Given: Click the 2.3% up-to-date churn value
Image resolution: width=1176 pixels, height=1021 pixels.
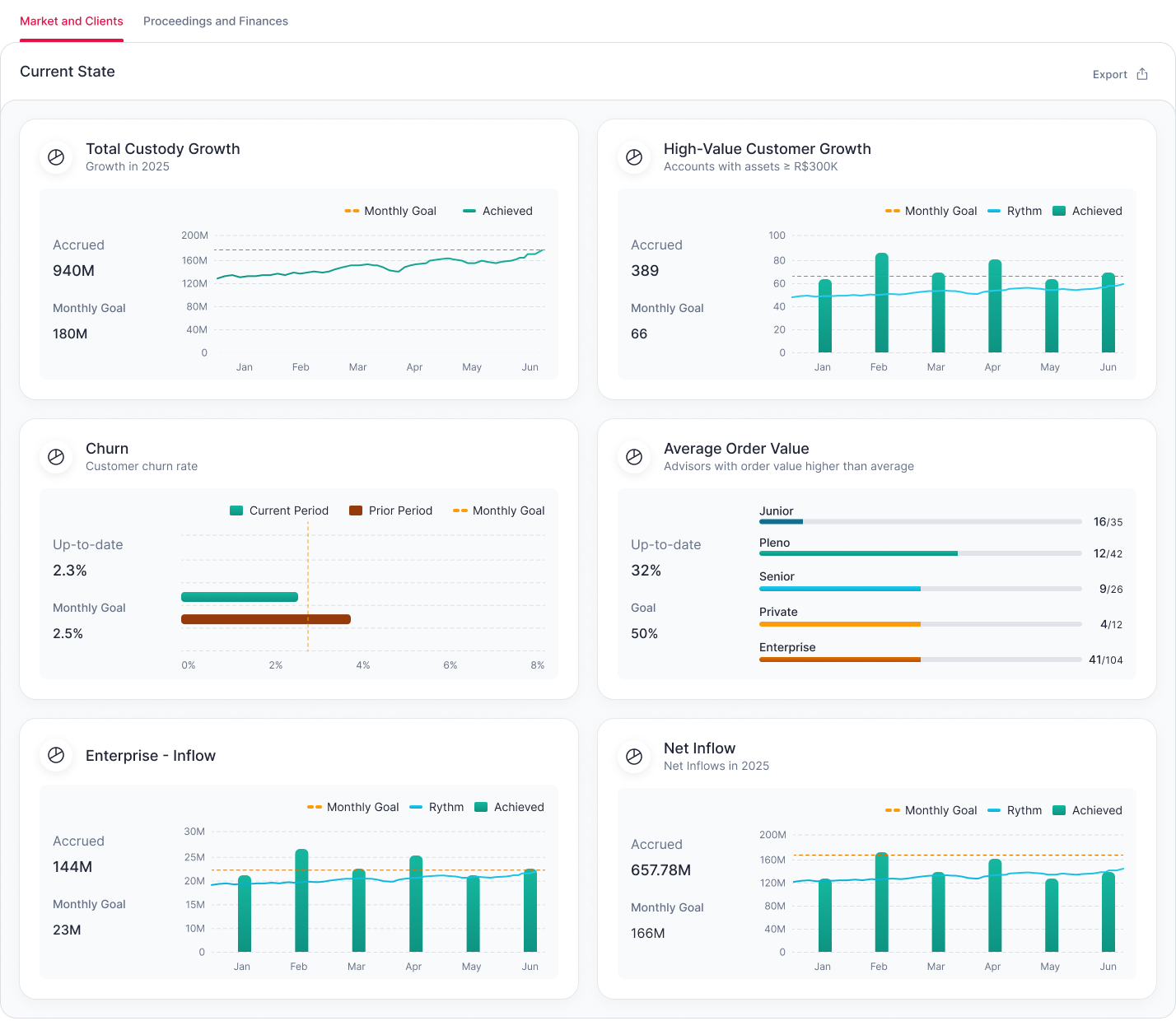Looking at the screenshot, I should (x=70, y=571).
